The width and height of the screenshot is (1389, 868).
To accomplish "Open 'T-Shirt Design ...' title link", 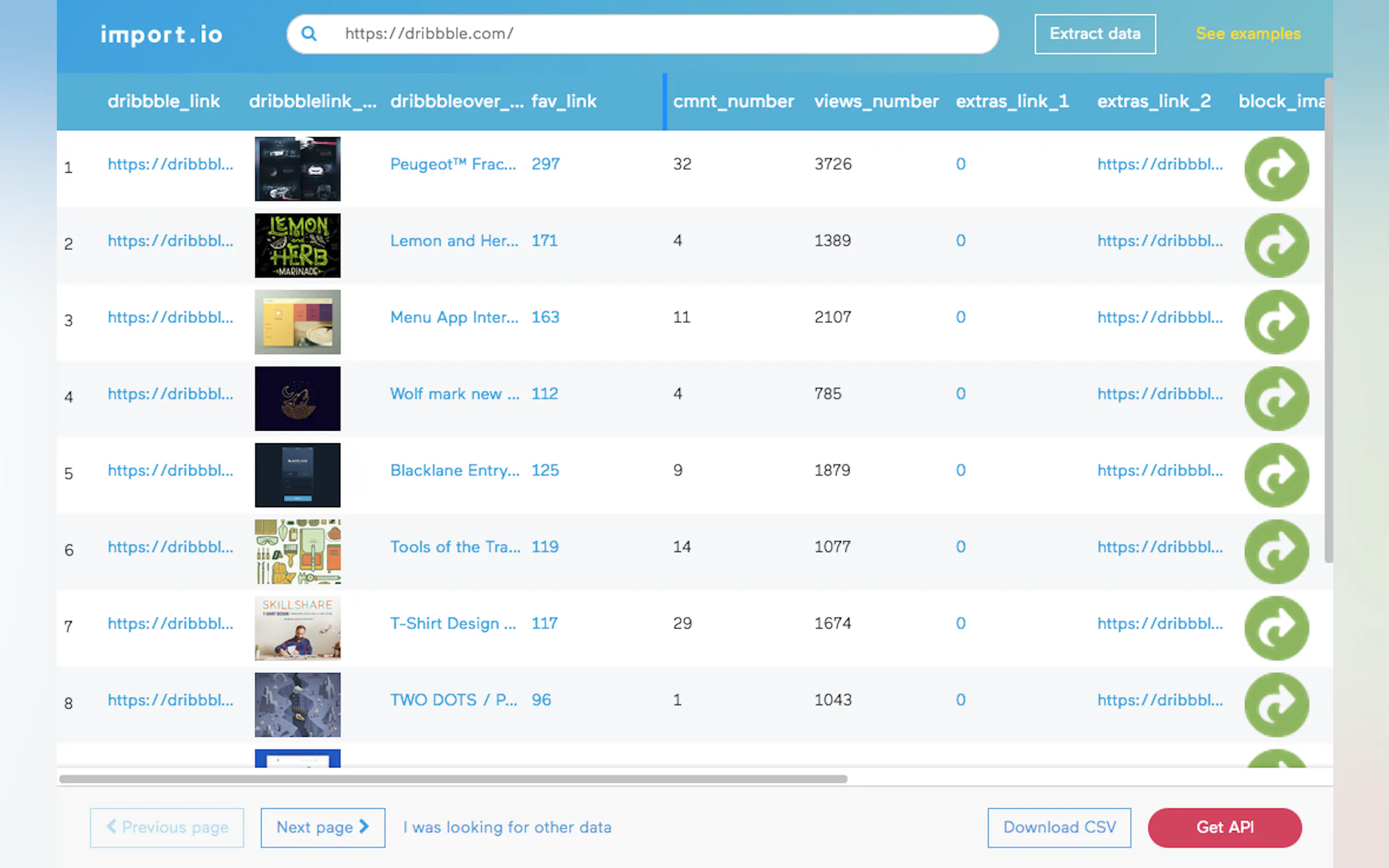I will click(x=453, y=624).
